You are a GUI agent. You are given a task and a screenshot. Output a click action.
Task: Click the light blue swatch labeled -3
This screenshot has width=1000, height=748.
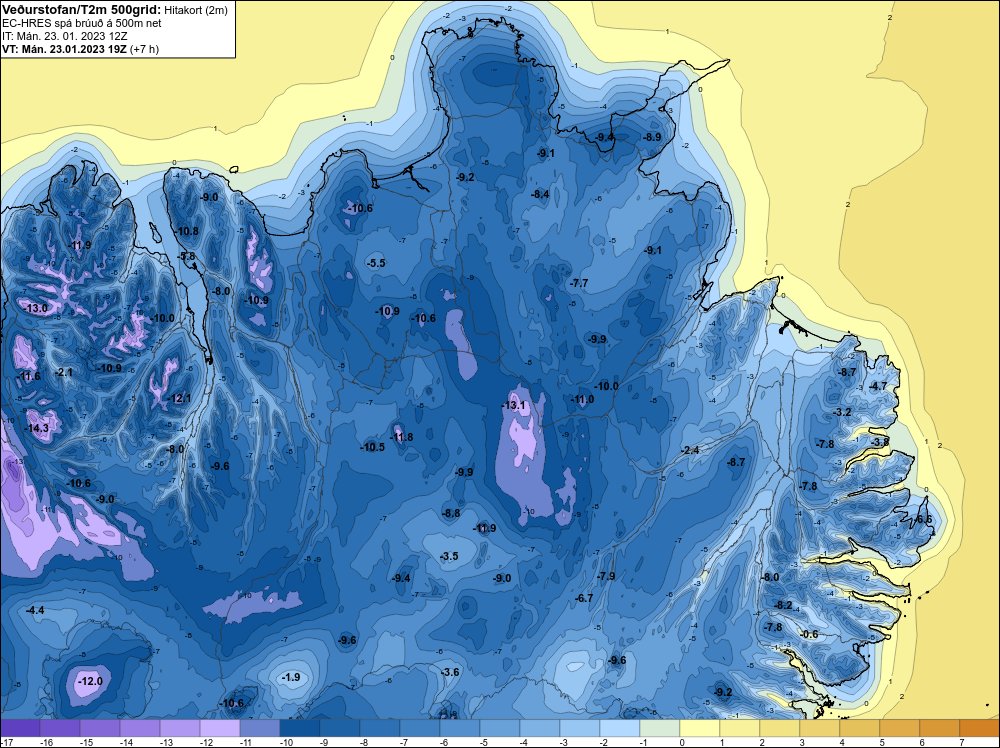click(580, 728)
